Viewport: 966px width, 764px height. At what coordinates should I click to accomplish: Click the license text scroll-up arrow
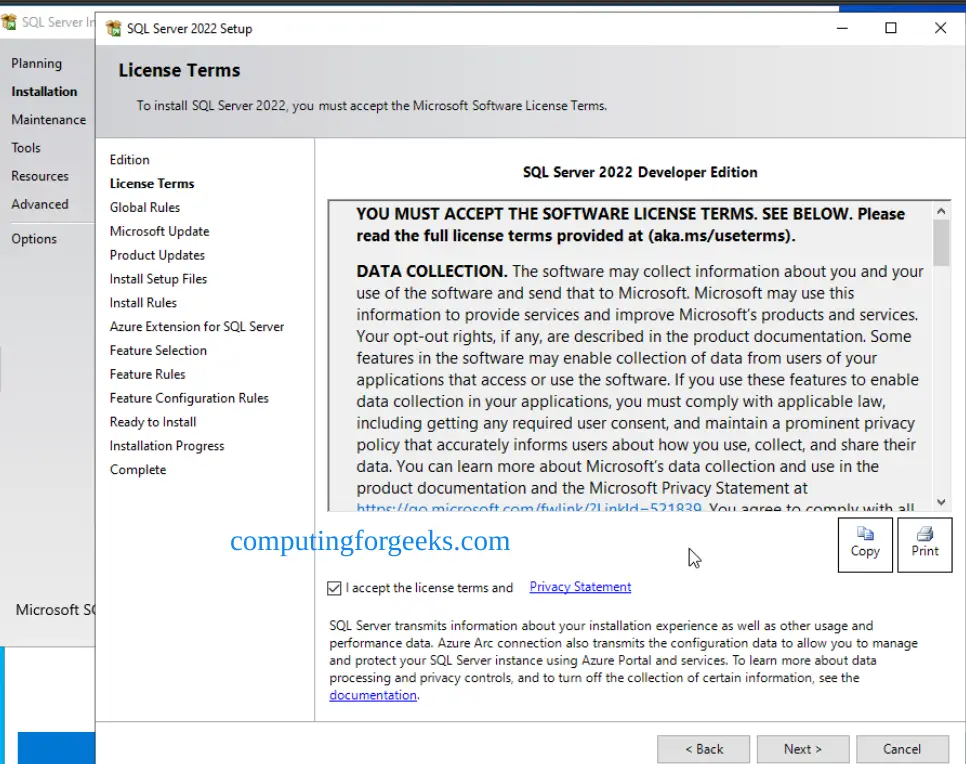[x=941, y=211]
